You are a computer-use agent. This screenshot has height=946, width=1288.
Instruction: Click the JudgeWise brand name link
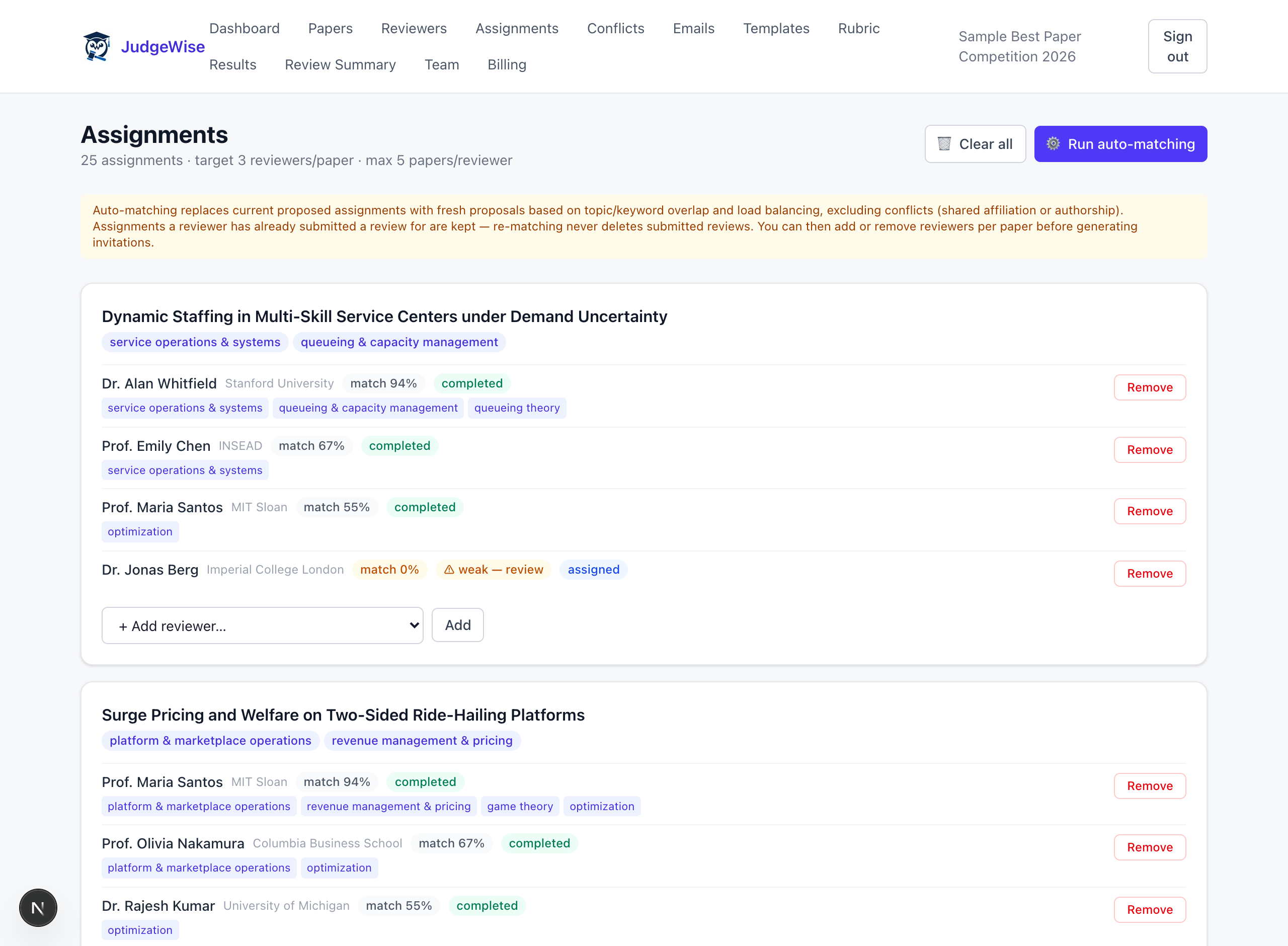point(163,46)
